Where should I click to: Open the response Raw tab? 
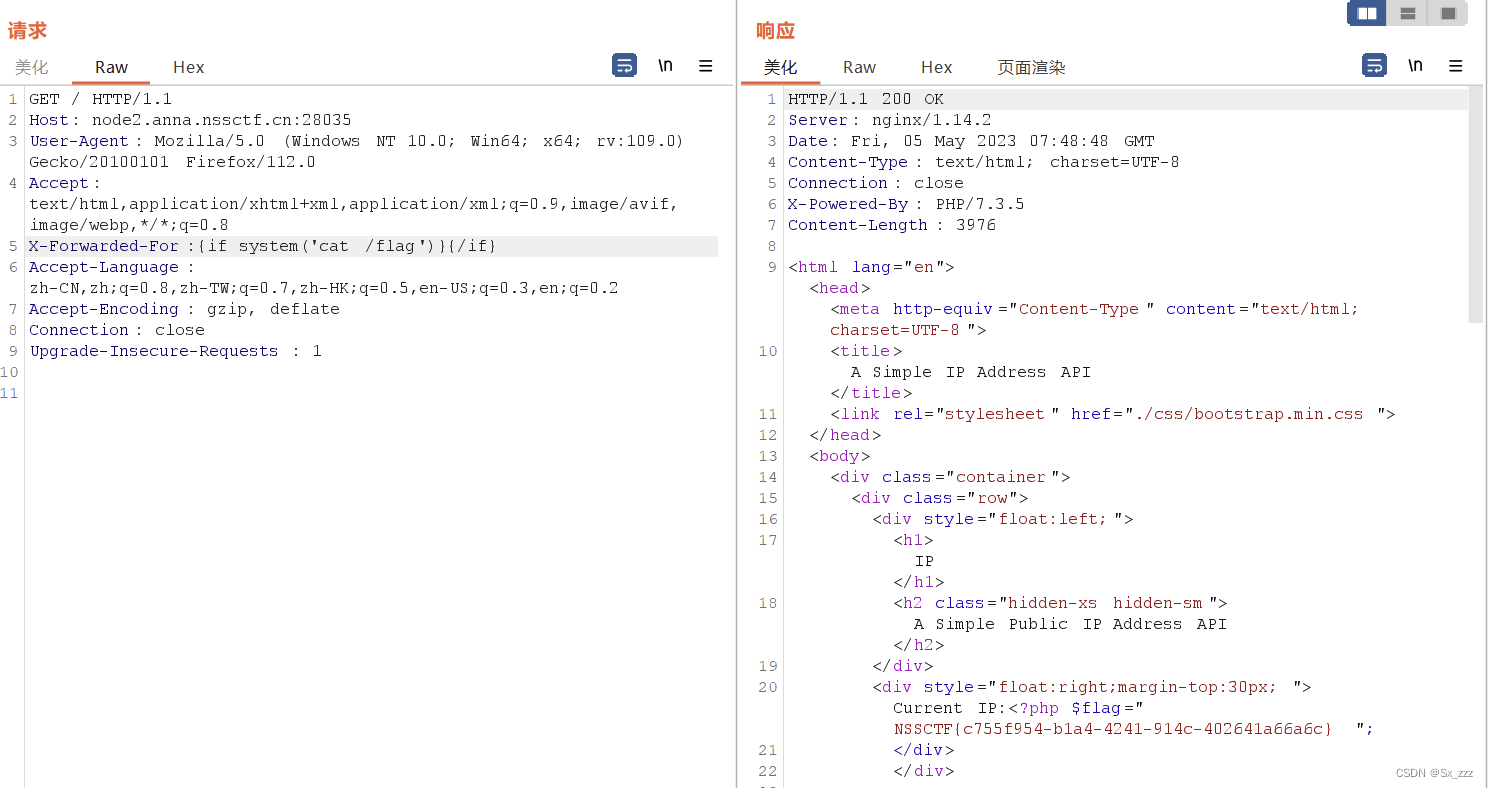(859, 67)
